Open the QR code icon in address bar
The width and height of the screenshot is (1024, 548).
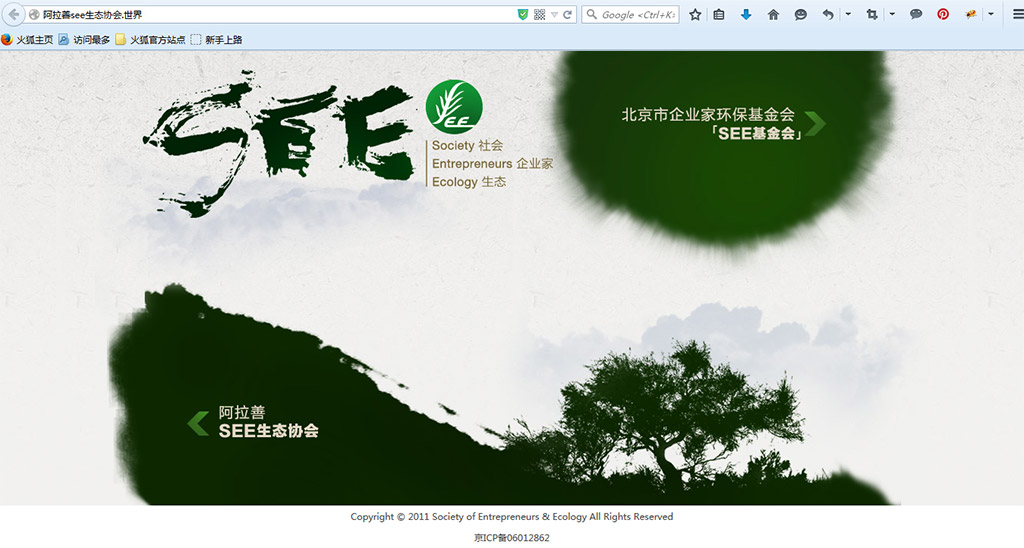539,14
